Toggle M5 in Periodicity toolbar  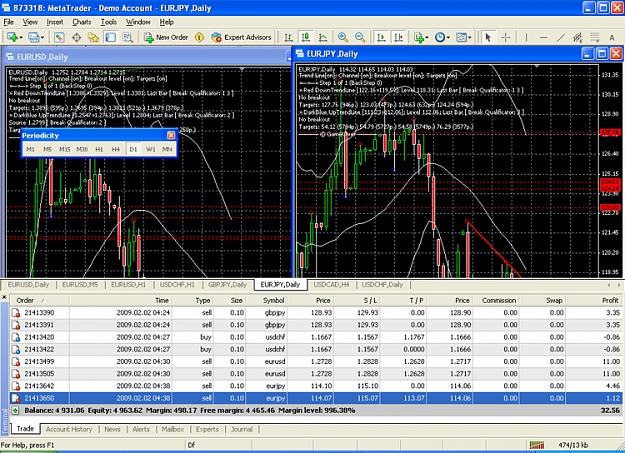[47, 149]
